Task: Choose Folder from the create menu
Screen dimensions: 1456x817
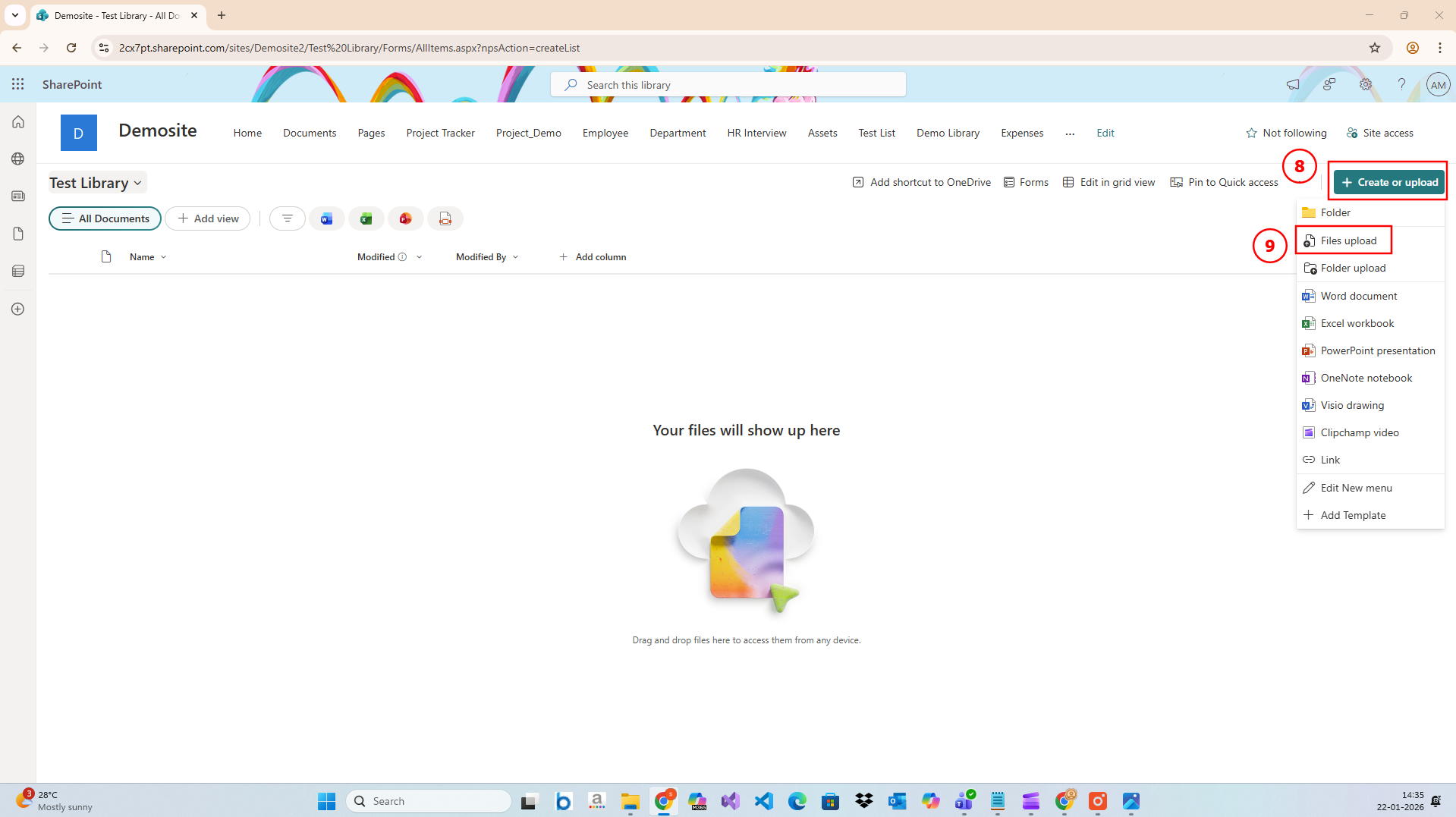Action: [1370, 212]
